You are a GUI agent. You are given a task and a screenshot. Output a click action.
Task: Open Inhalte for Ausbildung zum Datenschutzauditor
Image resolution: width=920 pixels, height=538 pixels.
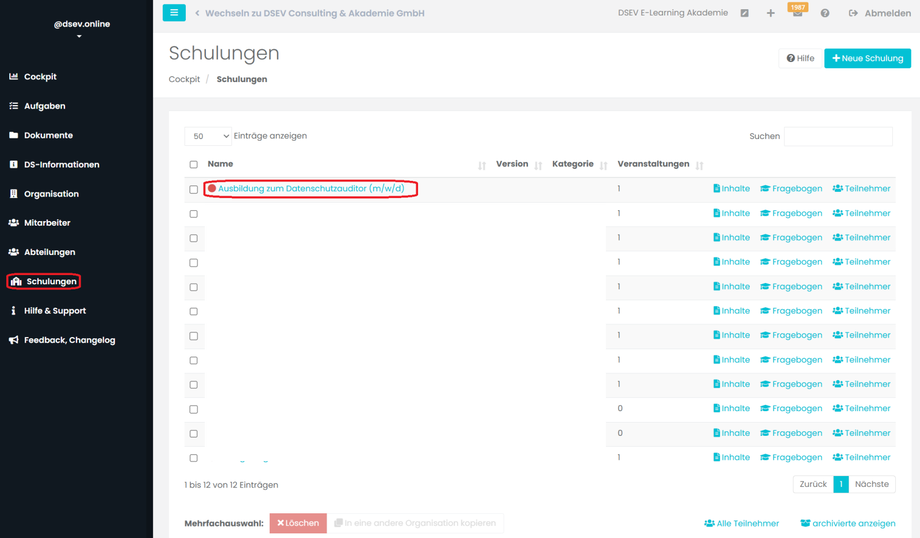732,188
